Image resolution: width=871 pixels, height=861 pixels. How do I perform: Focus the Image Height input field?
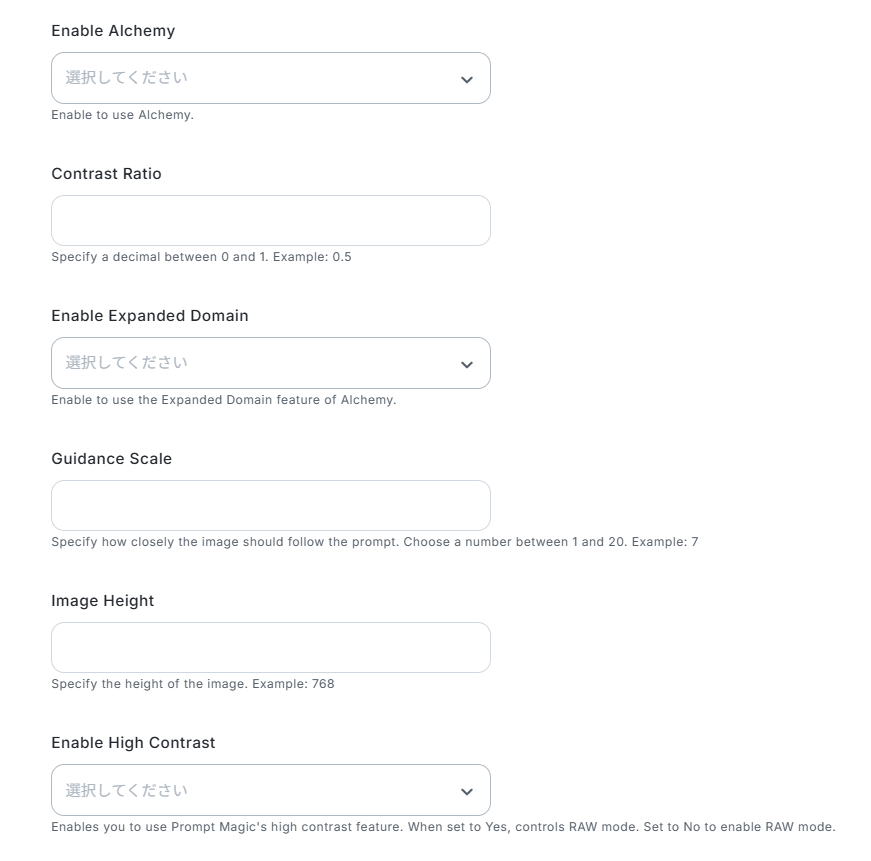click(270, 647)
